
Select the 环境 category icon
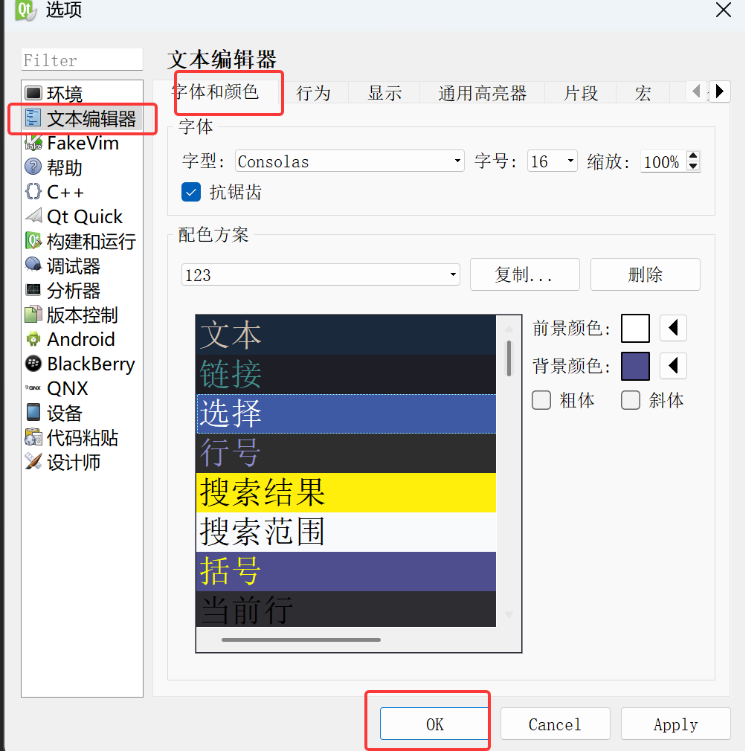[x=33, y=93]
